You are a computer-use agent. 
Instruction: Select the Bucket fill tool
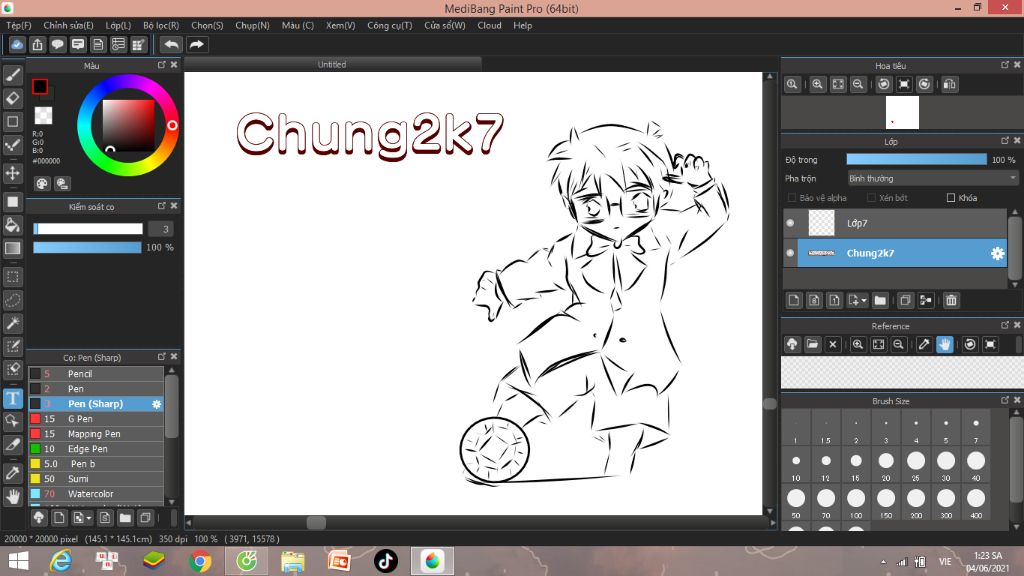13,225
